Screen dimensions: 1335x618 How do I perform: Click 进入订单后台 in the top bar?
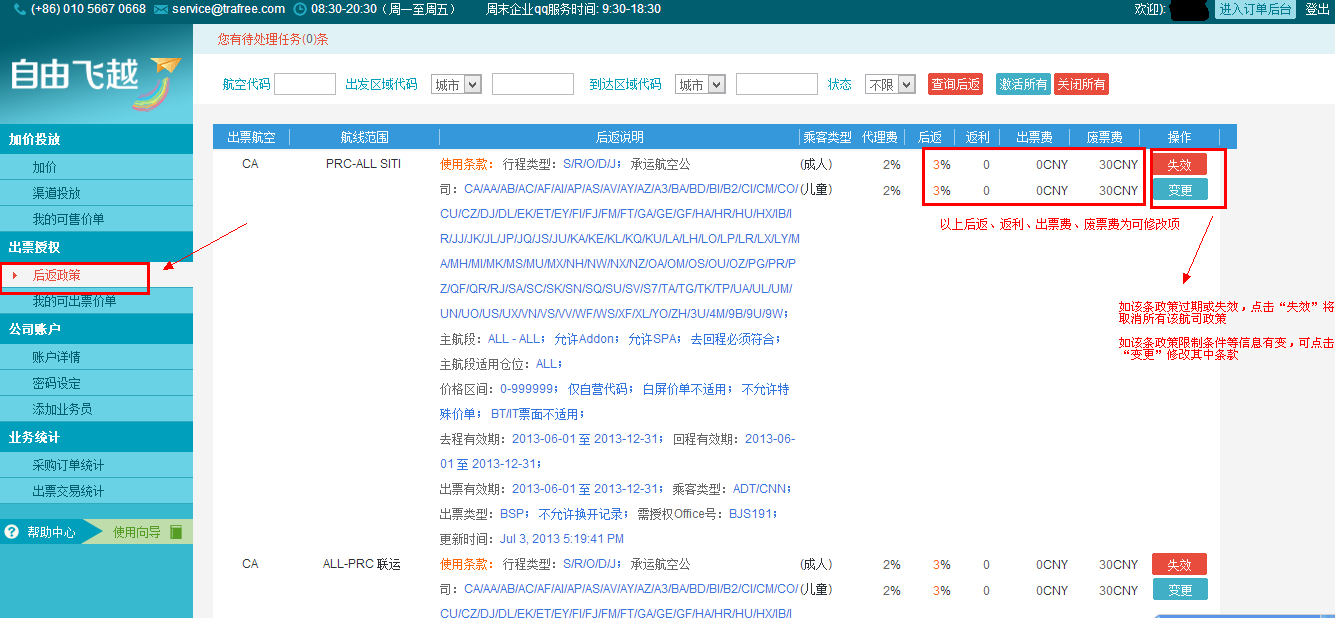coord(1255,9)
